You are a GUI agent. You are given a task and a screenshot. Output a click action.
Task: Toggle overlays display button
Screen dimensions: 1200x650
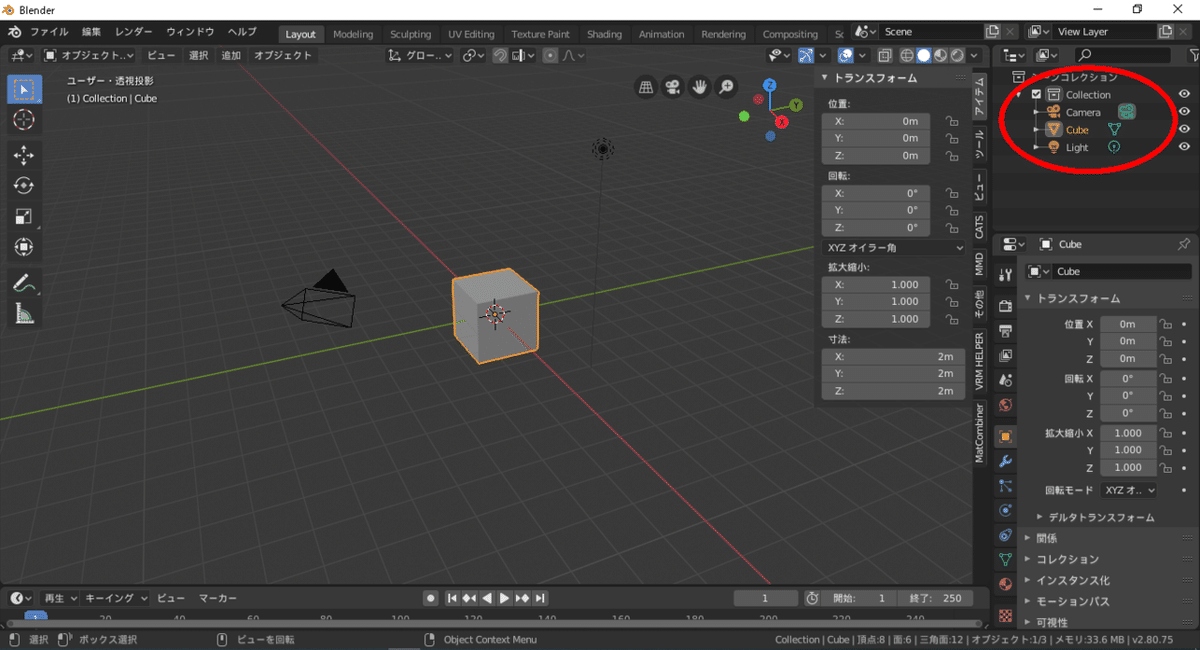(x=846, y=56)
